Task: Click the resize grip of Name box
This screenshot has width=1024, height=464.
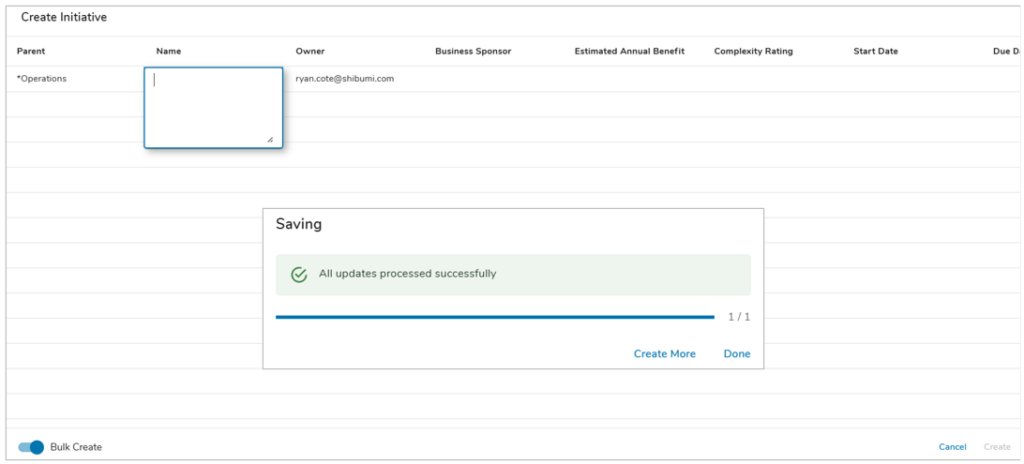Action: click(x=270, y=139)
